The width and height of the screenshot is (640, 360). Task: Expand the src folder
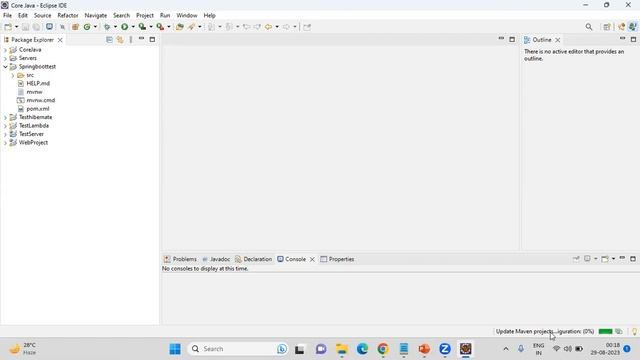tap(13, 76)
